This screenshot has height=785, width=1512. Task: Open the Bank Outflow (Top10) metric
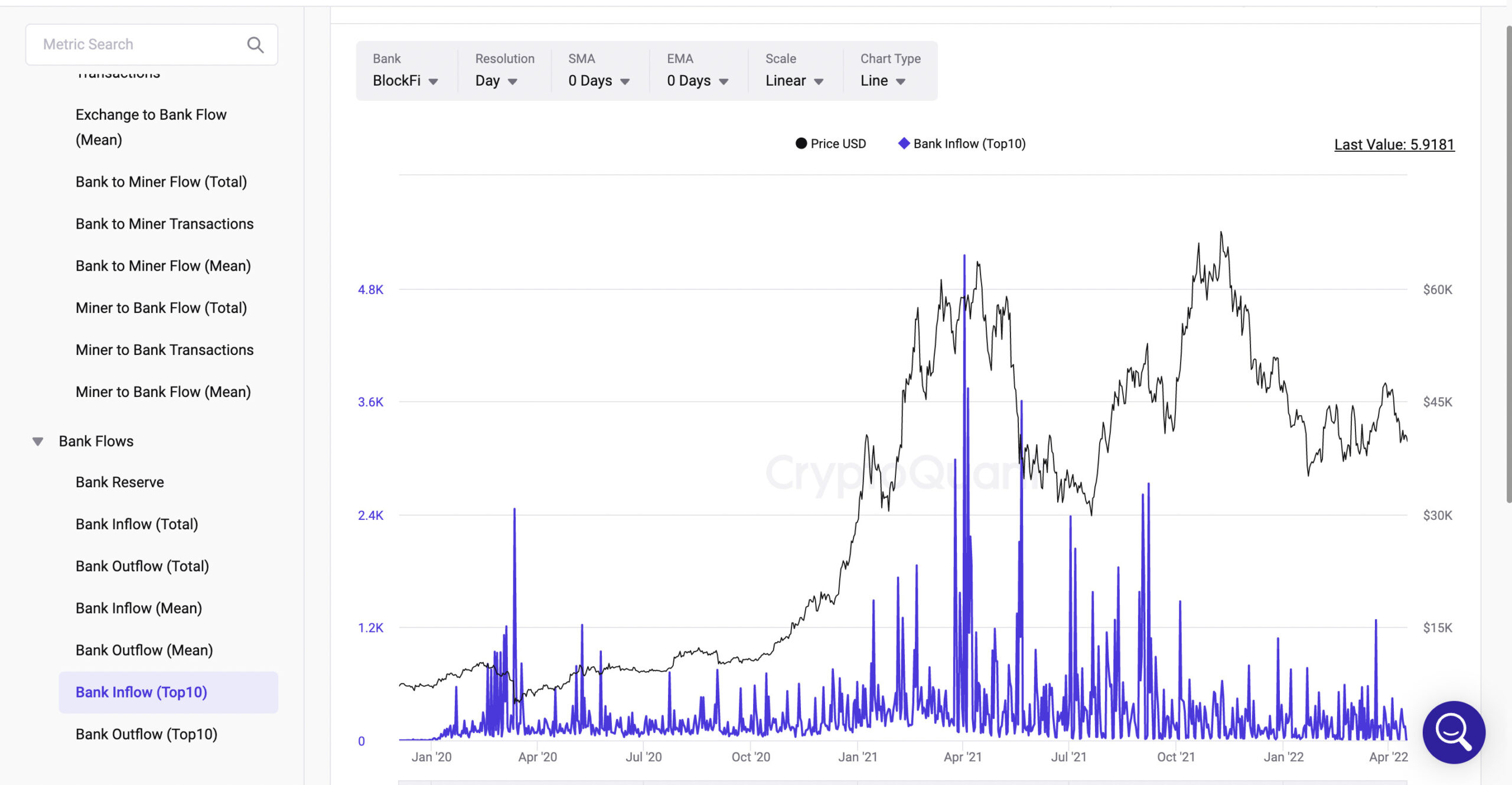click(x=146, y=734)
